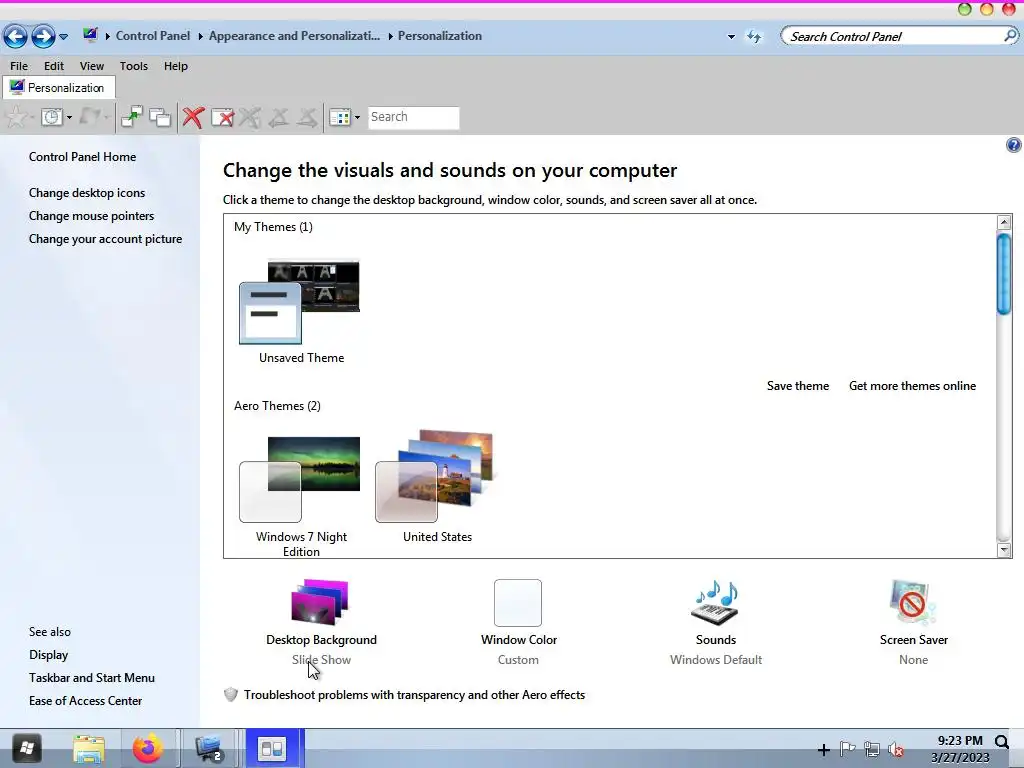Click the toolbar Search input field
This screenshot has height=768, width=1024.
(413, 118)
